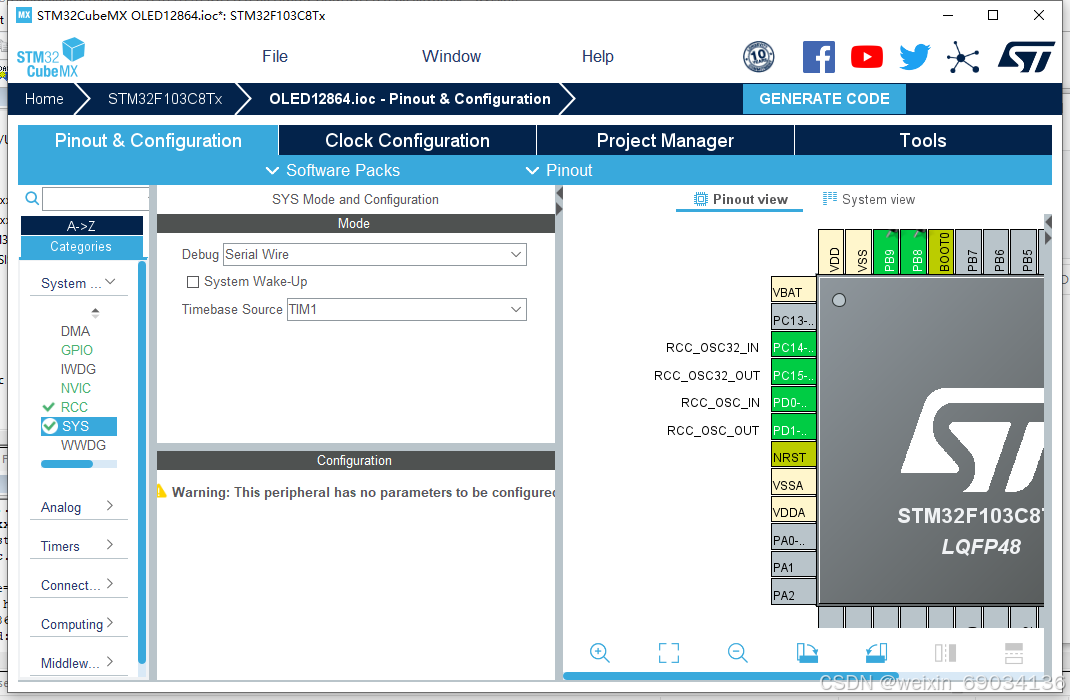The width and height of the screenshot is (1070, 700).
Task: Fit chip pinout to view
Action: click(x=669, y=652)
